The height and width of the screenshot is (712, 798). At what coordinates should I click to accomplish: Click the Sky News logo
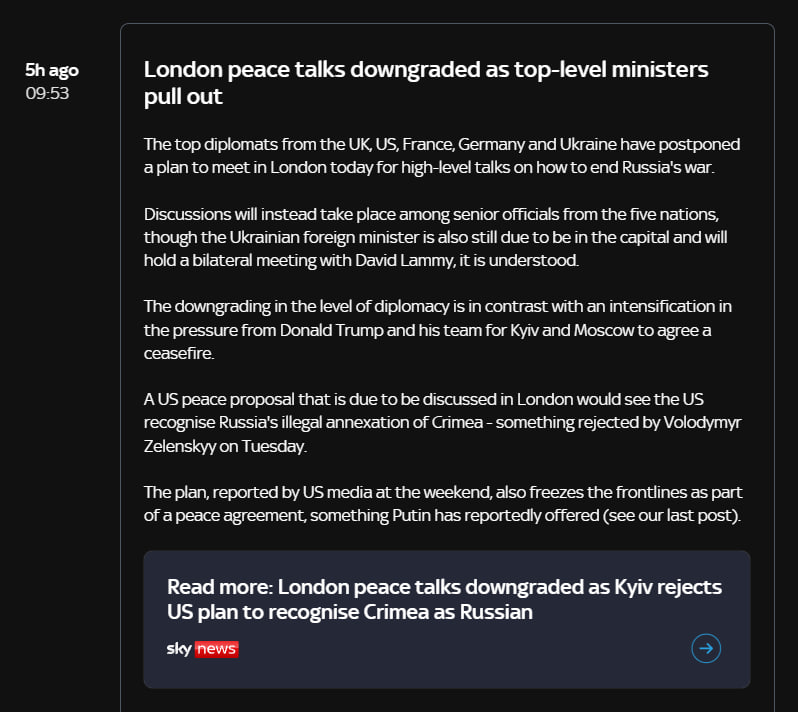(x=202, y=649)
